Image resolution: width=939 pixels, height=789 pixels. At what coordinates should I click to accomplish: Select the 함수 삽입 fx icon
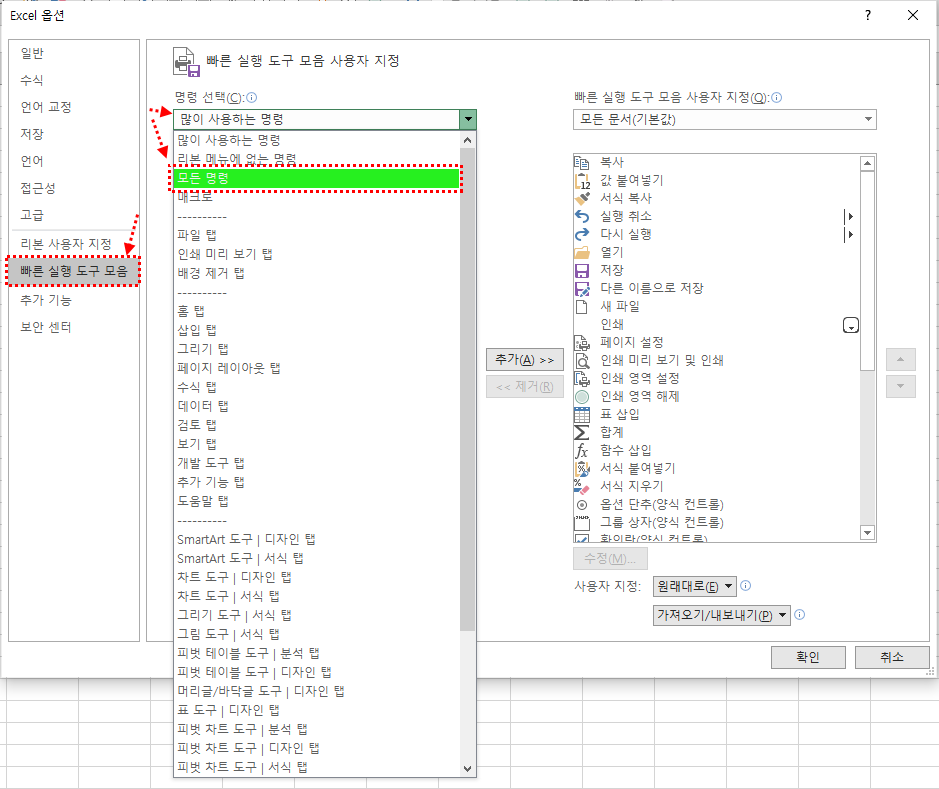click(x=581, y=450)
